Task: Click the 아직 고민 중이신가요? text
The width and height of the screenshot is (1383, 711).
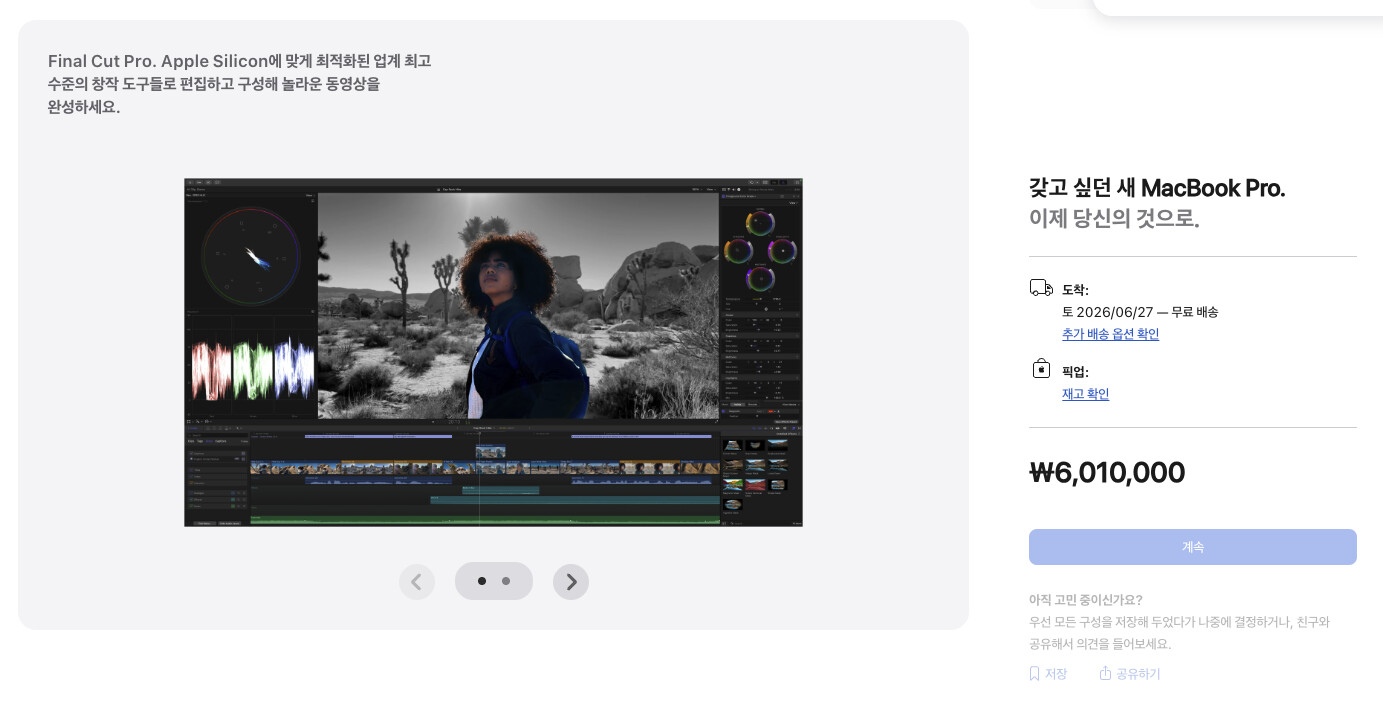Action: [x=1085, y=600]
